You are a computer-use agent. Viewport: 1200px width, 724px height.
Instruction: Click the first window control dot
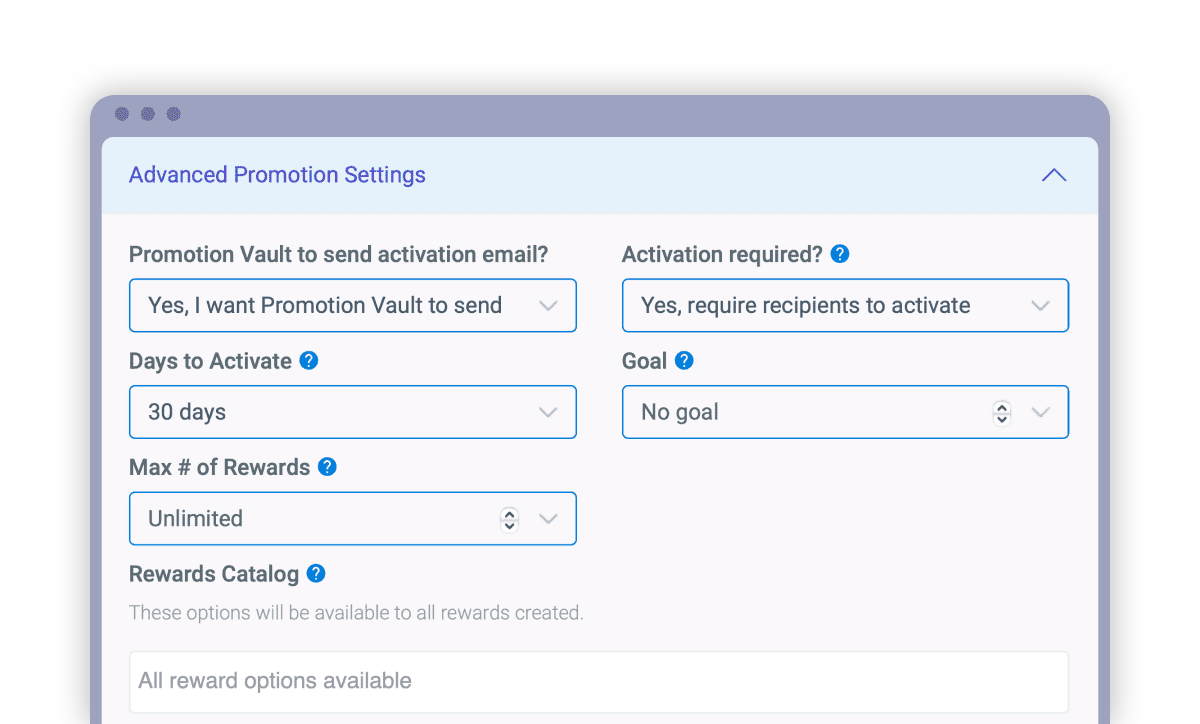(x=122, y=114)
